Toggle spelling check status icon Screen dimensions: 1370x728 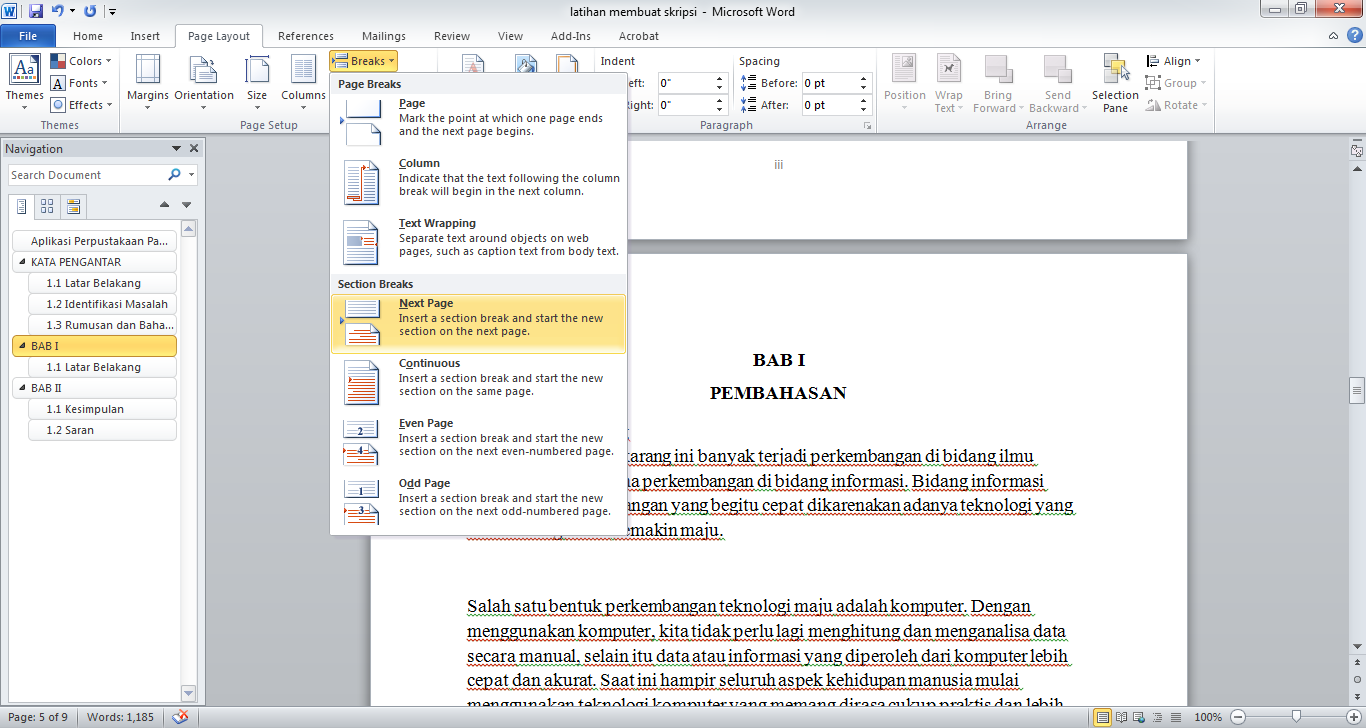(x=181, y=716)
